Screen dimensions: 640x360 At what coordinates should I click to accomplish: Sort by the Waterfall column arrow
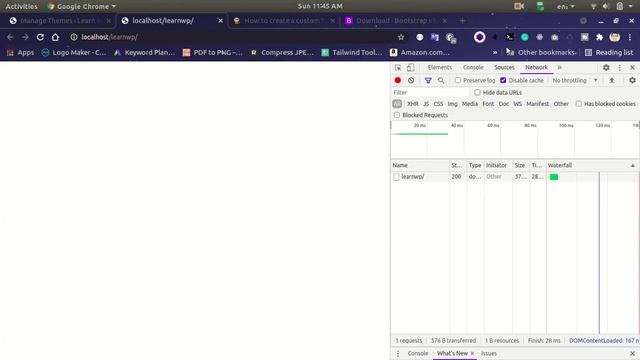coord(633,165)
